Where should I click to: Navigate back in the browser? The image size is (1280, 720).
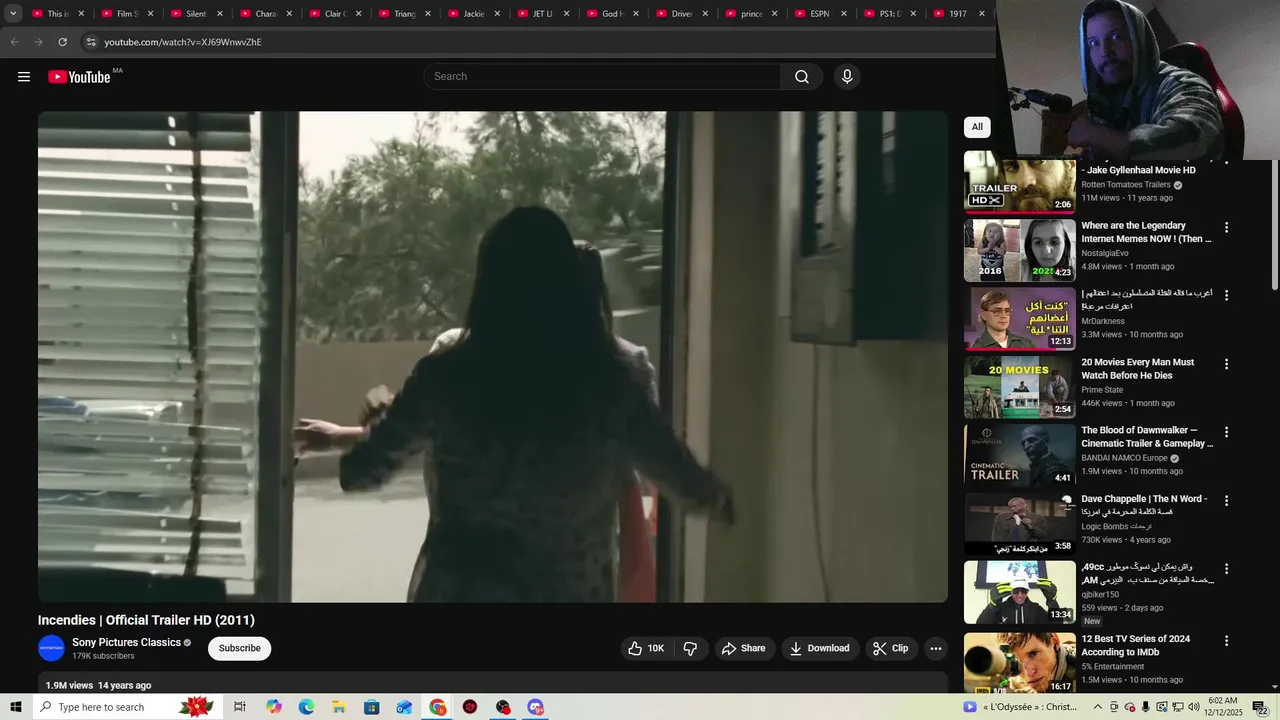point(14,42)
